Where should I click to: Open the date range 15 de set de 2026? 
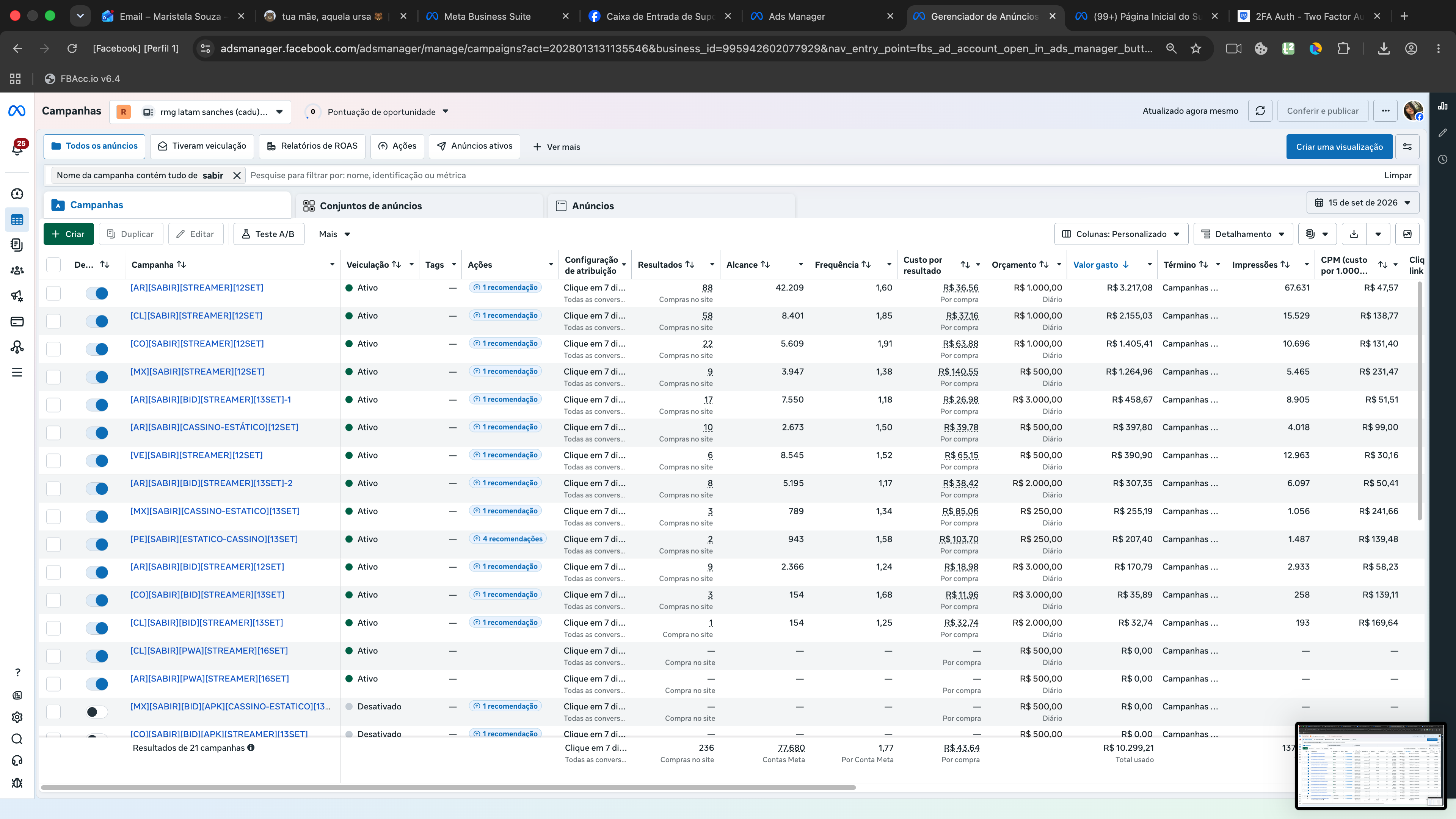tap(1362, 202)
